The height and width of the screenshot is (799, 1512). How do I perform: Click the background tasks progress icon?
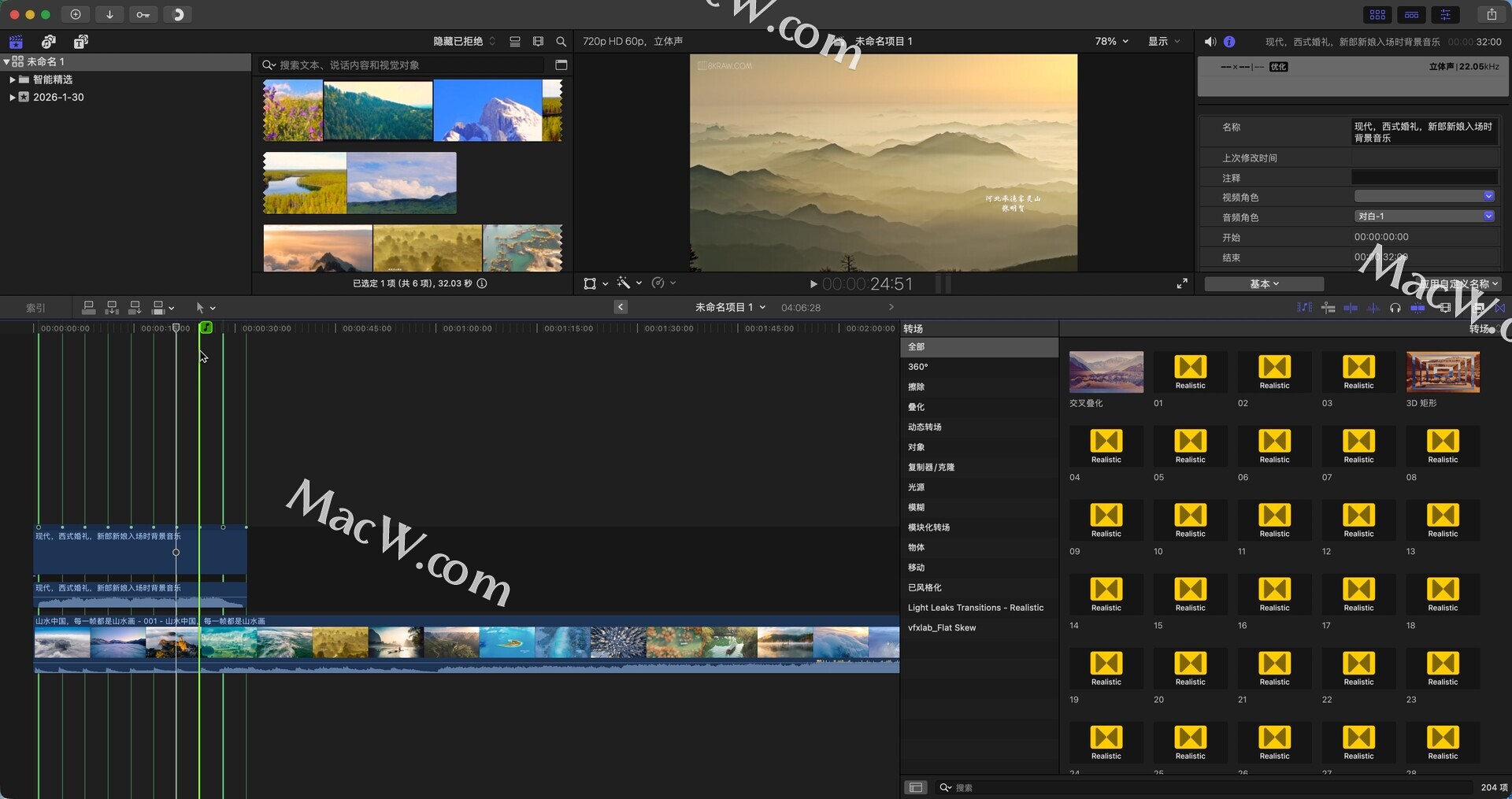[x=178, y=14]
